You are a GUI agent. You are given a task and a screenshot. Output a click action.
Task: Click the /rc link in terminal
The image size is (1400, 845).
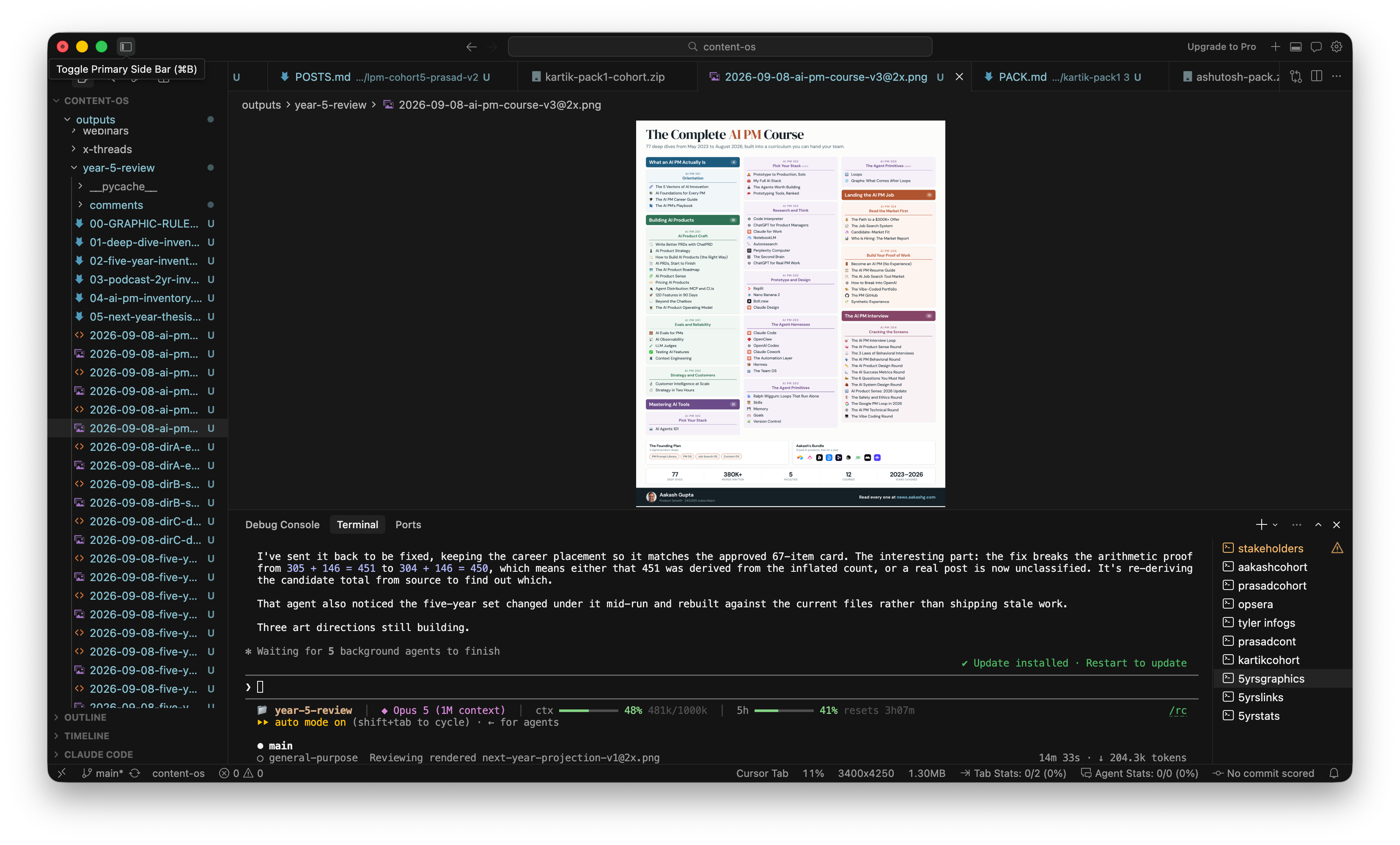tap(1178, 711)
